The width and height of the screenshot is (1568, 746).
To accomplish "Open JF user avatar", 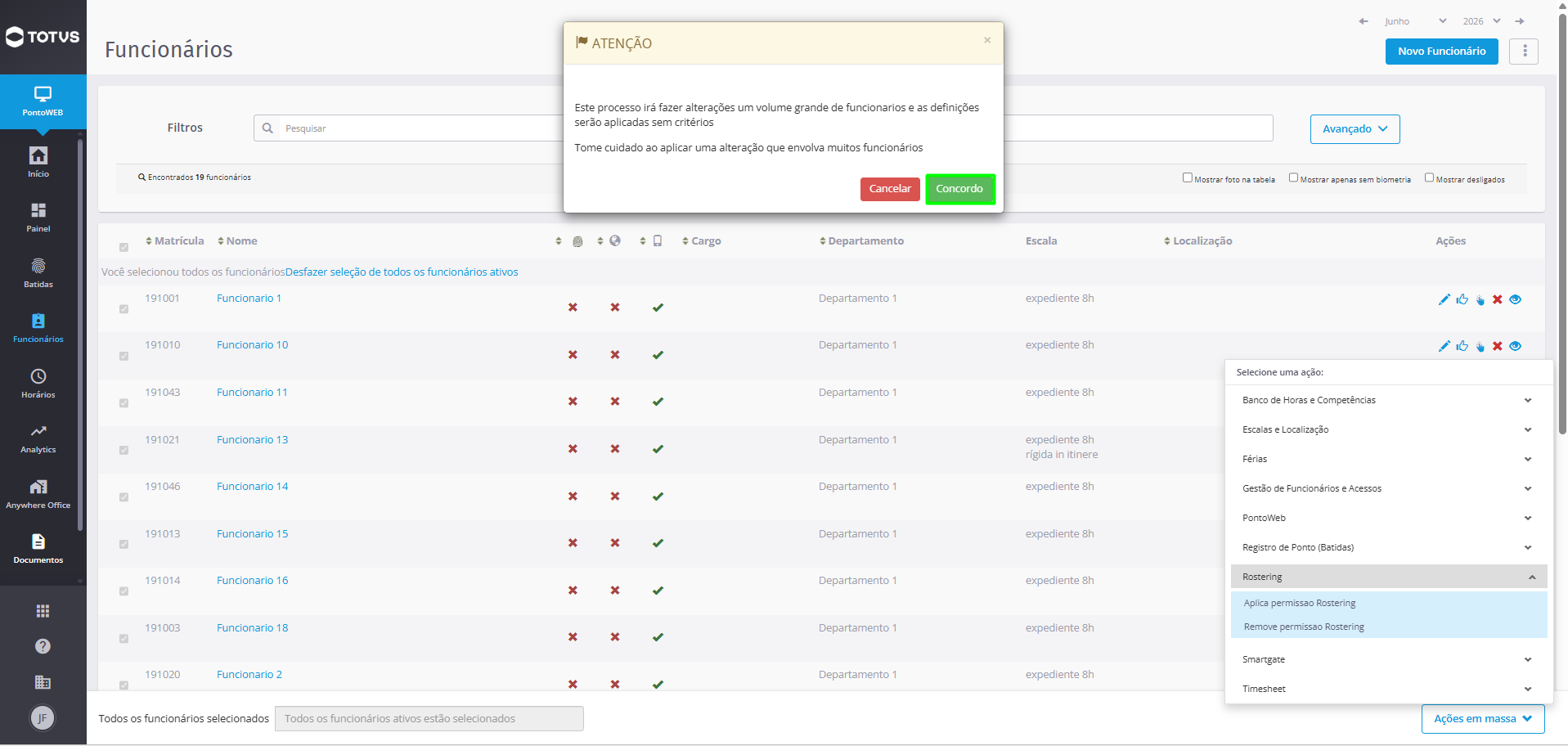I will 43,718.
